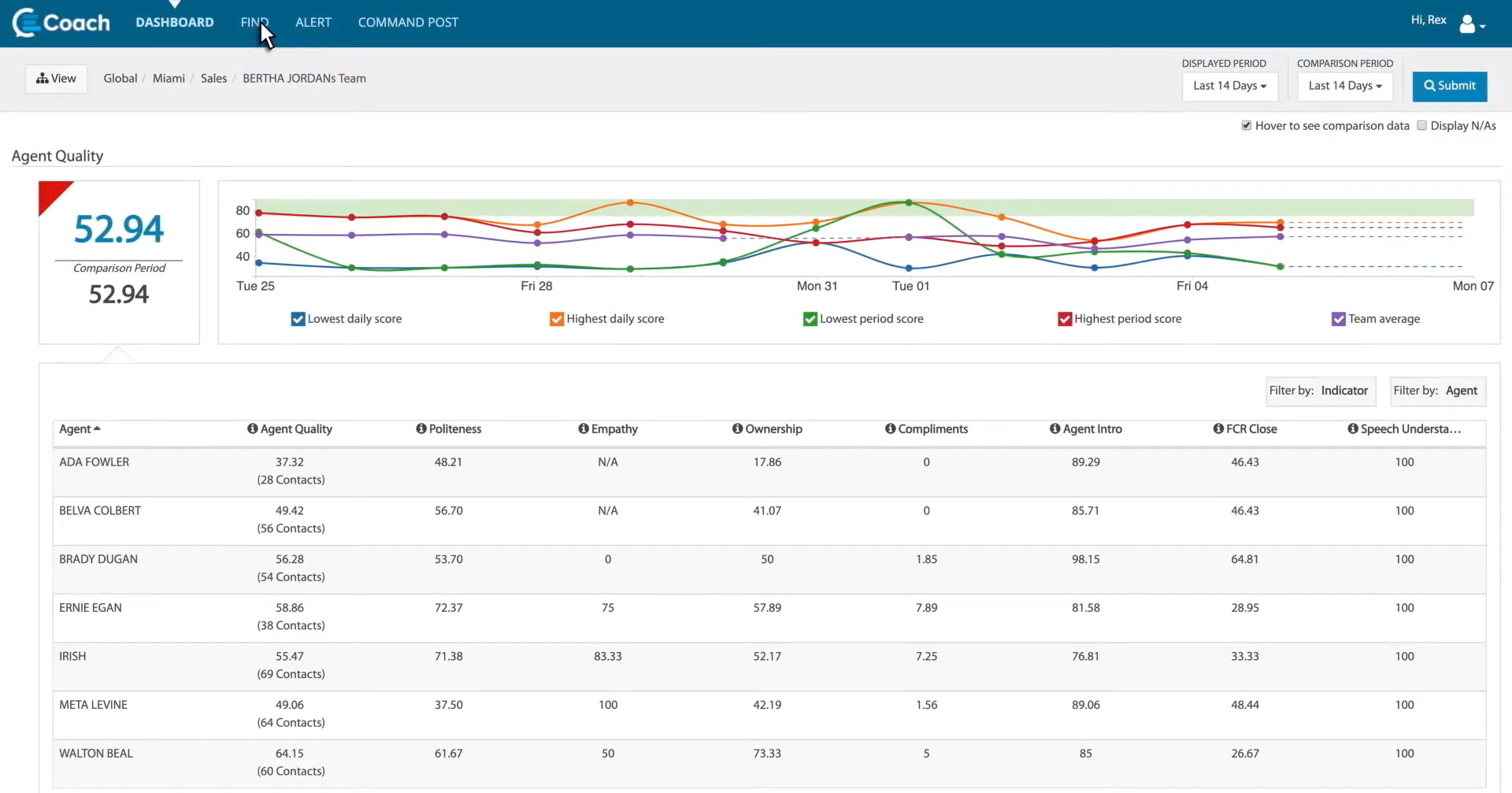Go to the Dashboard tab

tap(175, 22)
